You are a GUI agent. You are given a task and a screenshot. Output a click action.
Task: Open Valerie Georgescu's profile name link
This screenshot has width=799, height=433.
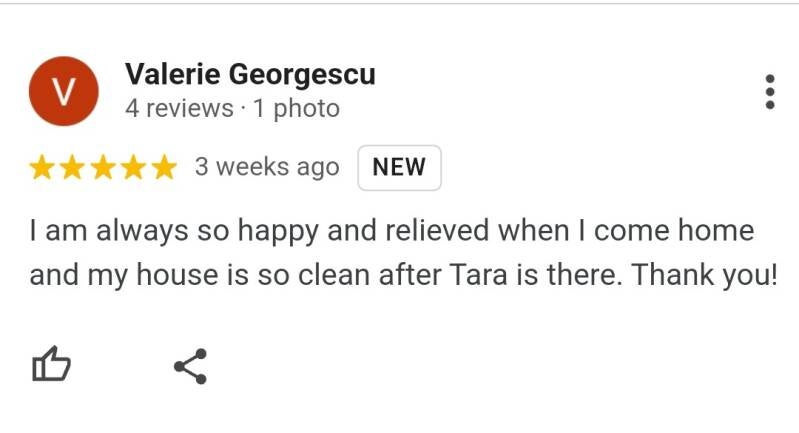coord(250,74)
